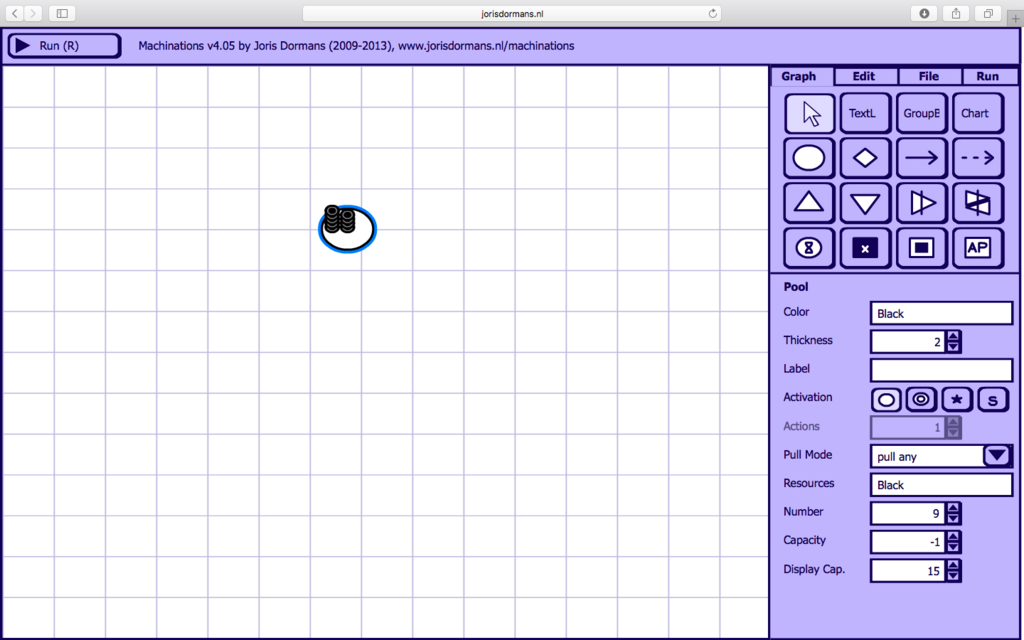The height and width of the screenshot is (640, 1024).
Task: Switch to the Edit tab
Action: click(x=865, y=76)
